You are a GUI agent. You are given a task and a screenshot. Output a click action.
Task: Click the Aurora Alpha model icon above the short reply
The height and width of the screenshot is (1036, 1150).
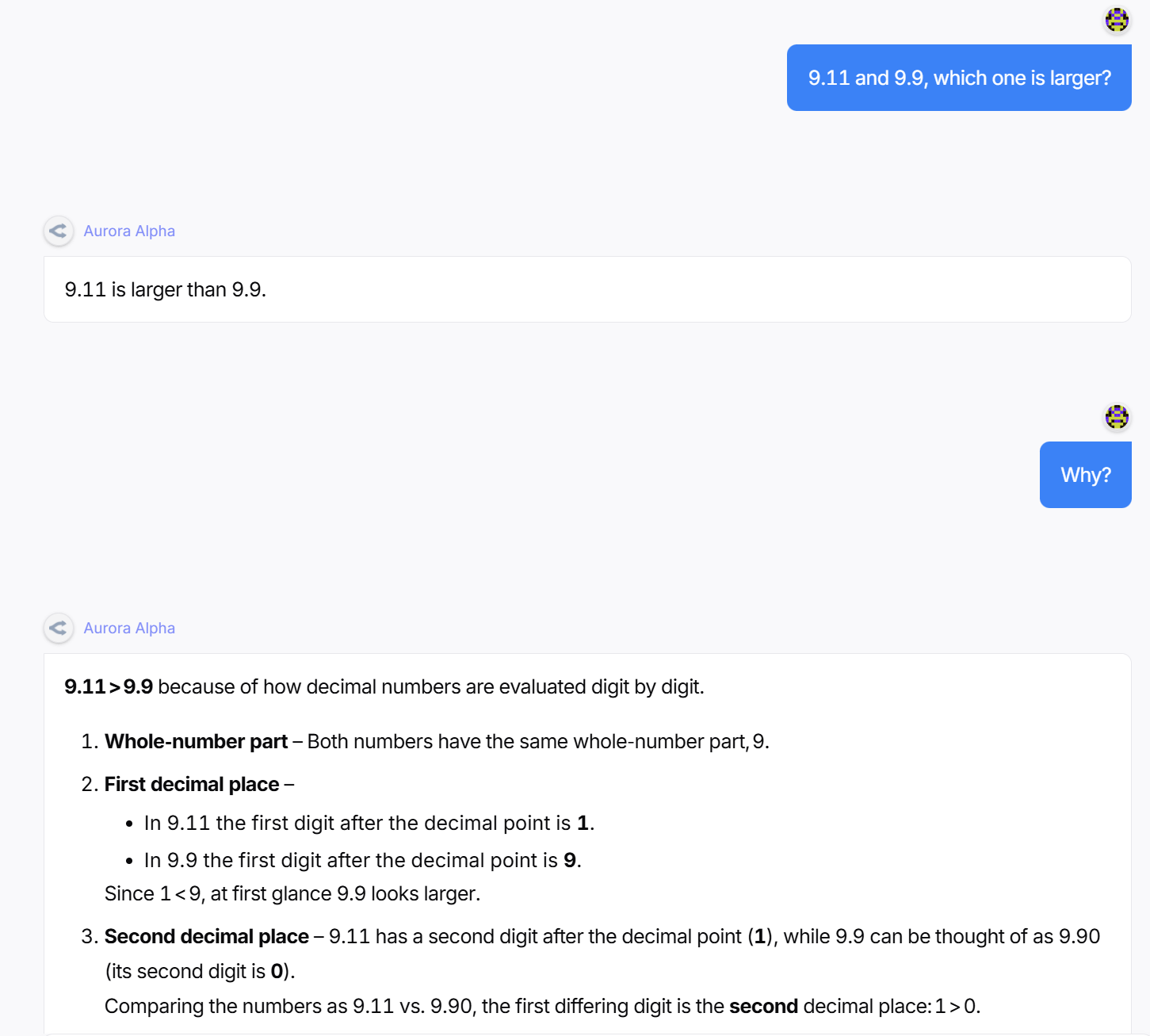pos(58,231)
